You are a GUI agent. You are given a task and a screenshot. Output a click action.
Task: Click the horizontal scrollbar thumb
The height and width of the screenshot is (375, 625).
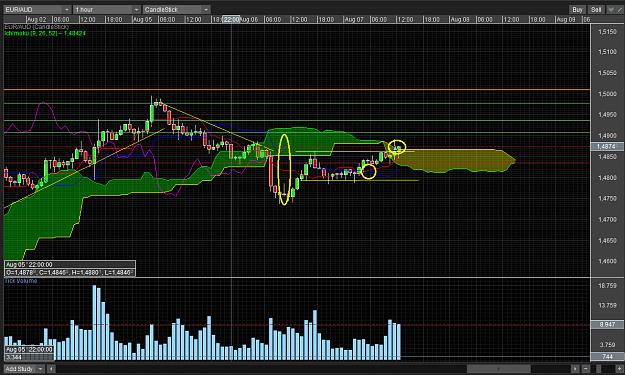point(498,369)
